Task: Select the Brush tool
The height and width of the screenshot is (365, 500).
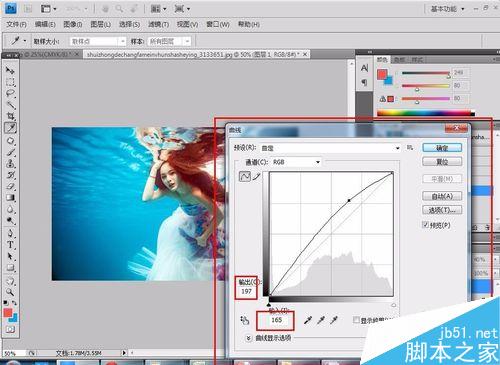Action: pyautogui.click(x=10, y=152)
